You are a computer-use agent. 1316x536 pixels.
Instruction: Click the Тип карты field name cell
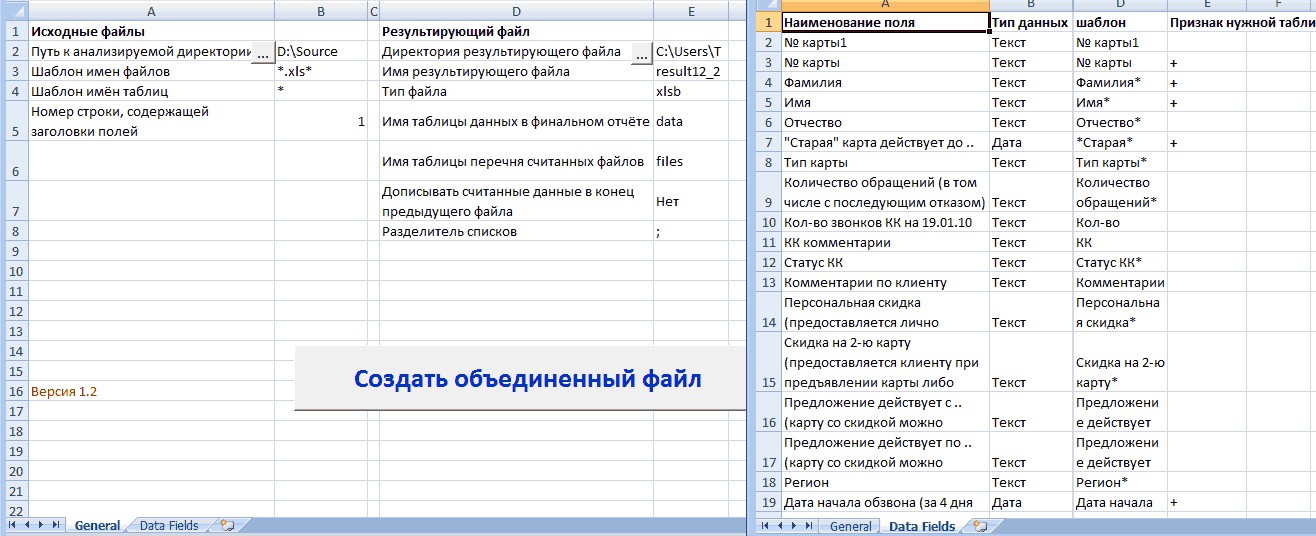[x=884, y=162]
